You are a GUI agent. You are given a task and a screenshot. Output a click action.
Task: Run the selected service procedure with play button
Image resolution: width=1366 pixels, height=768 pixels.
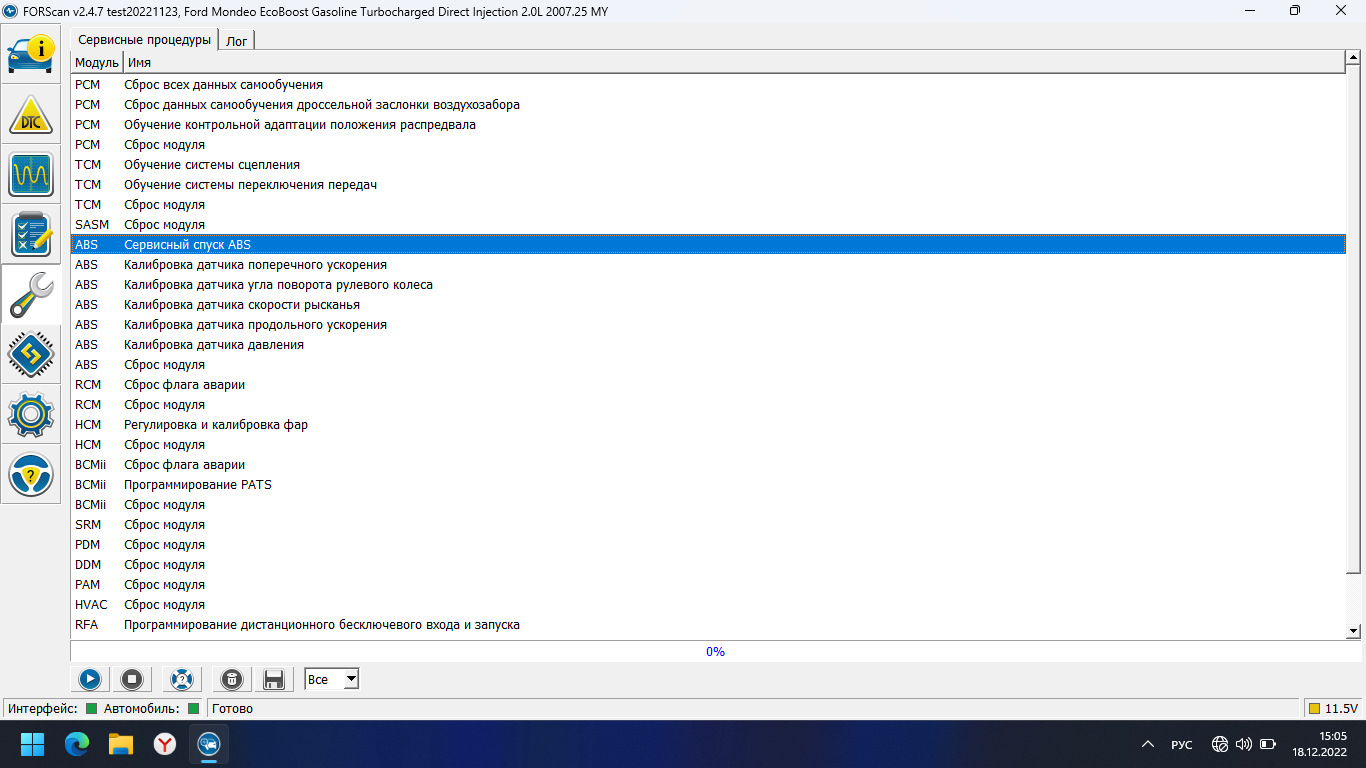tap(90, 680)
